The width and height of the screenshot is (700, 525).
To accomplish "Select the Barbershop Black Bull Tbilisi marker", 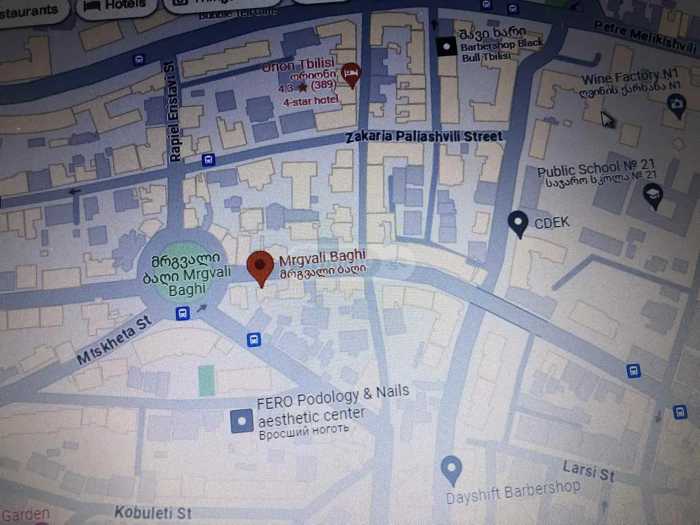I will [446, 46].
